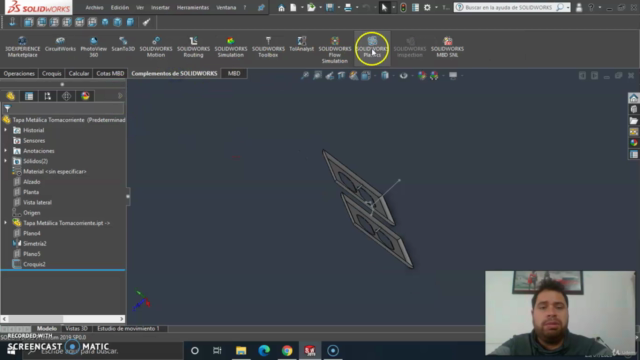640x360 pixels.
Task: Pin the SOLIDWORKS menu bar
Action: click(x=261, y=7)
